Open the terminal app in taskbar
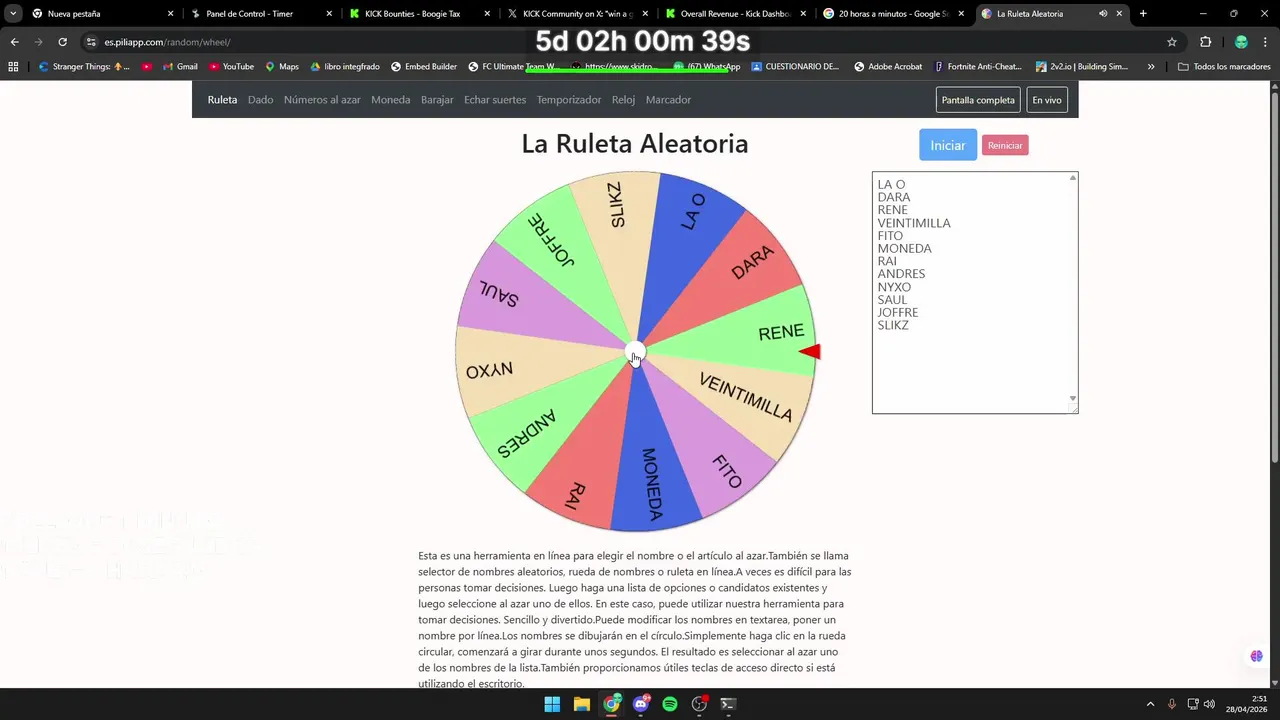 coord(729,704)
